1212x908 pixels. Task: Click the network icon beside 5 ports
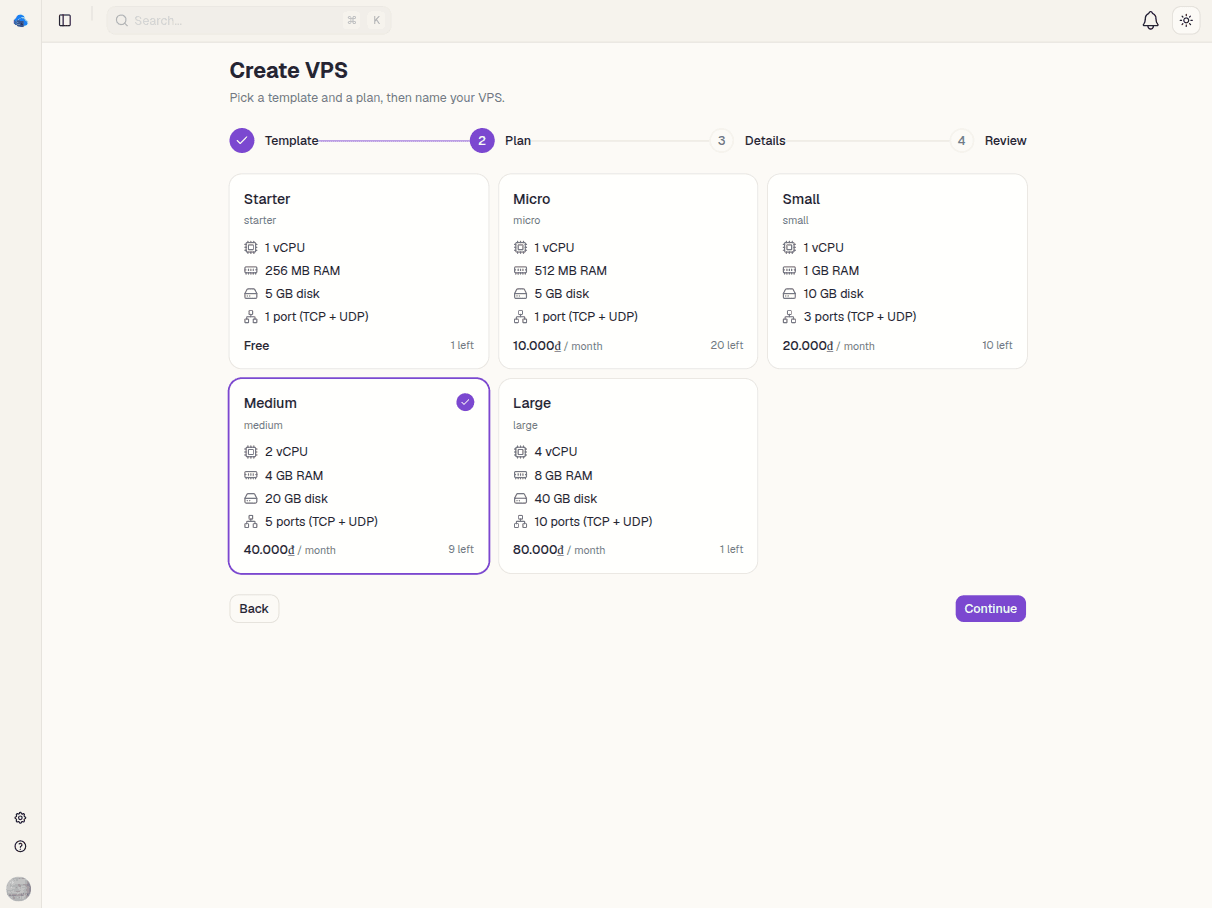pyautogui.click(x=251, y=522)
